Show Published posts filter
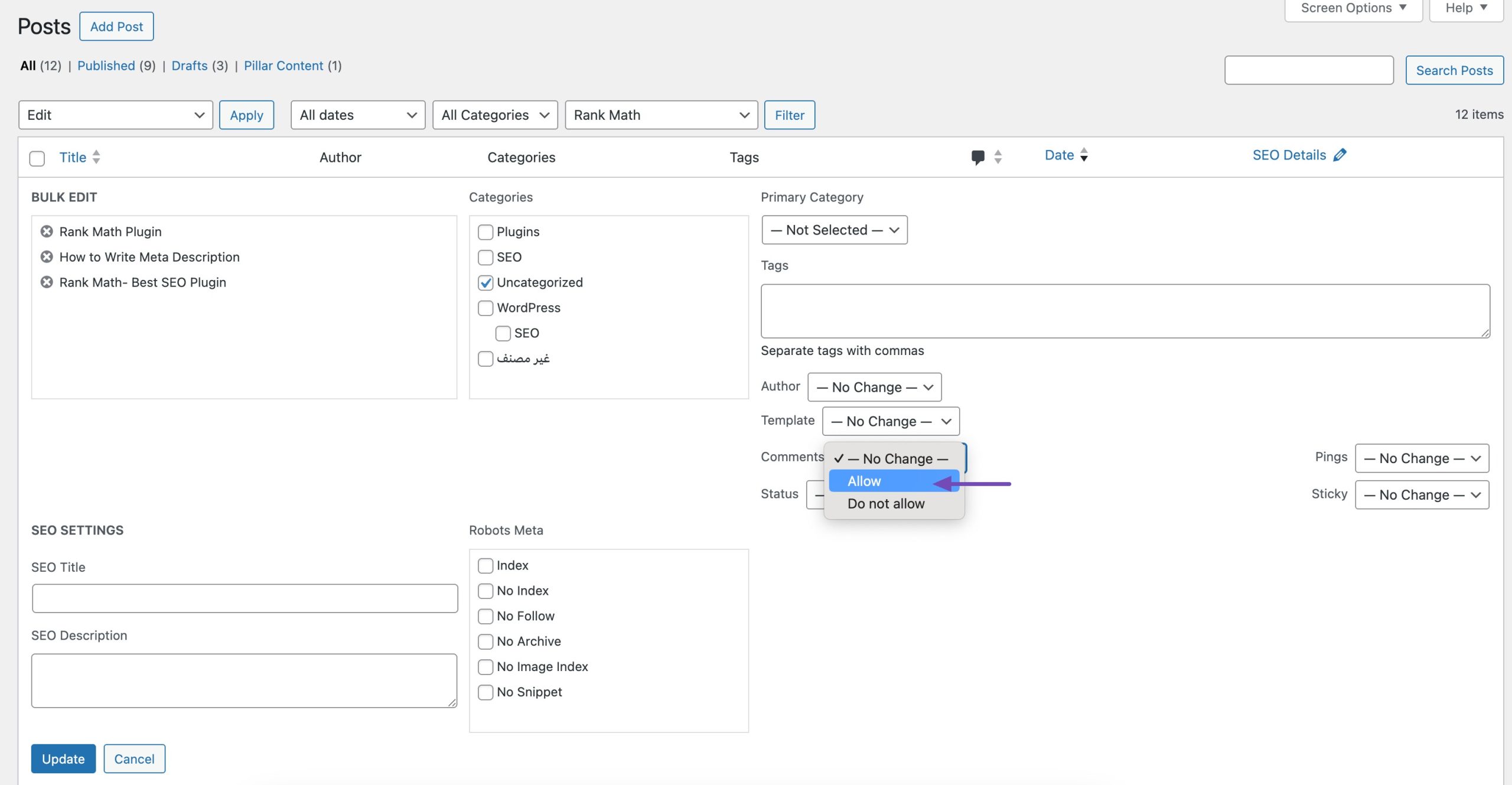The height and width of the screenshot is (785, 1512). 106,66
